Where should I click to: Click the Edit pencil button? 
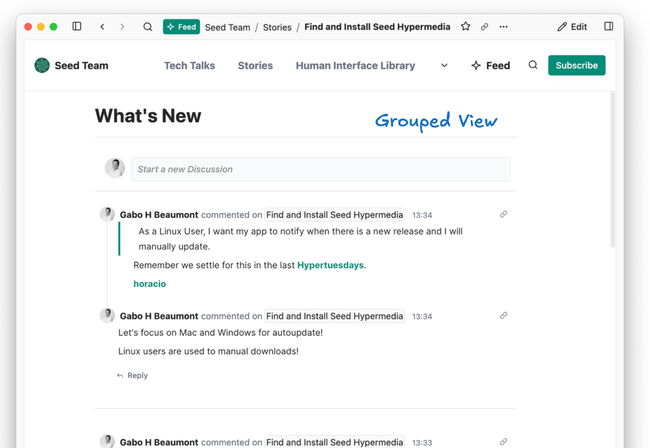(x=572, y=27)
